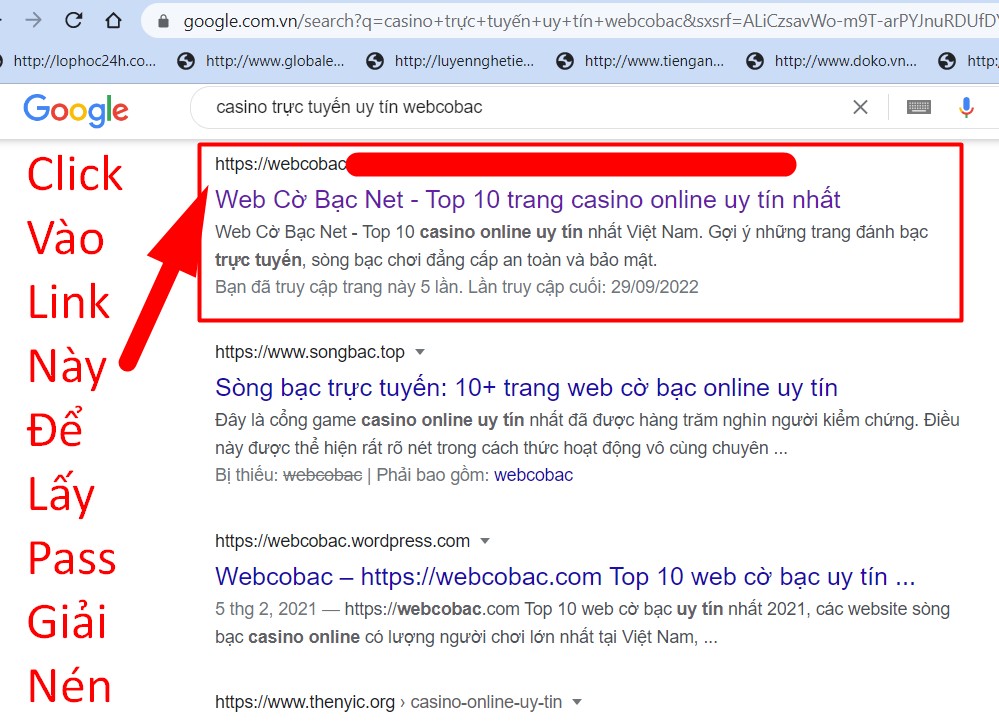Click the thenyic.org casino-online-uy-tin URL

[389, 702]
